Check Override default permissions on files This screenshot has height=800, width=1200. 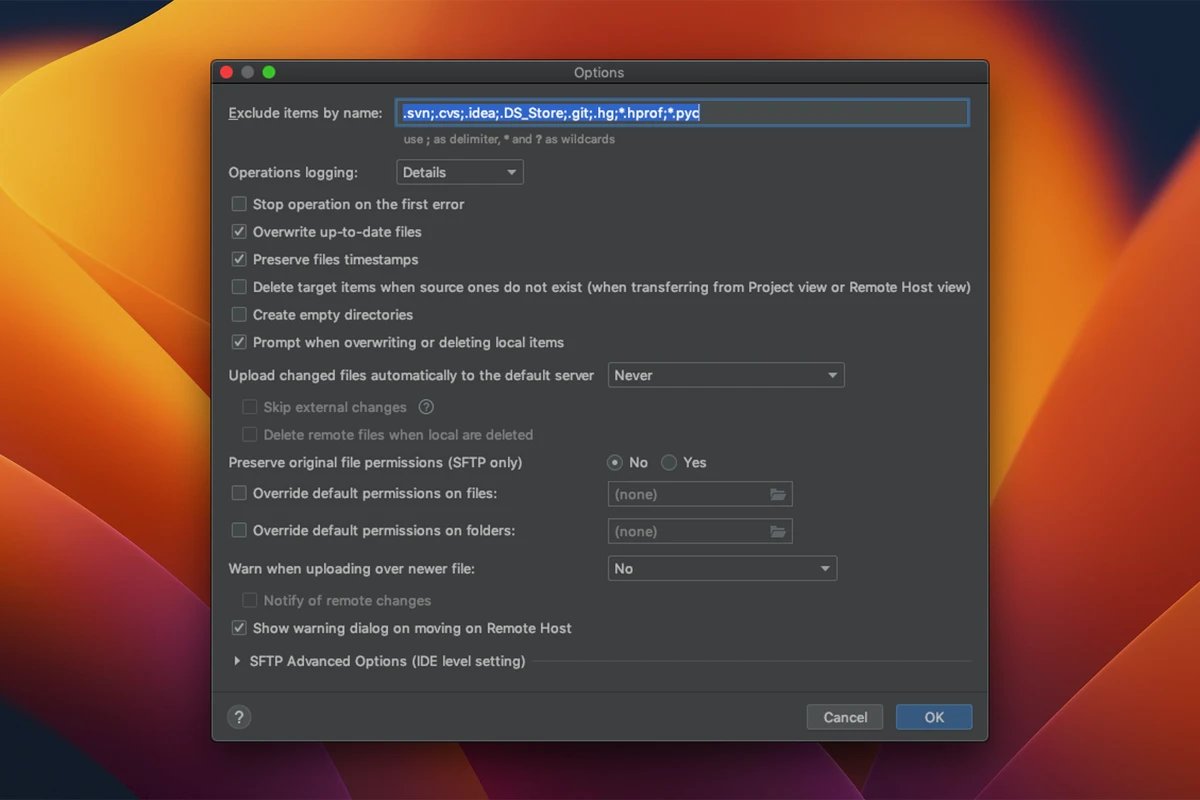[239, 493]
